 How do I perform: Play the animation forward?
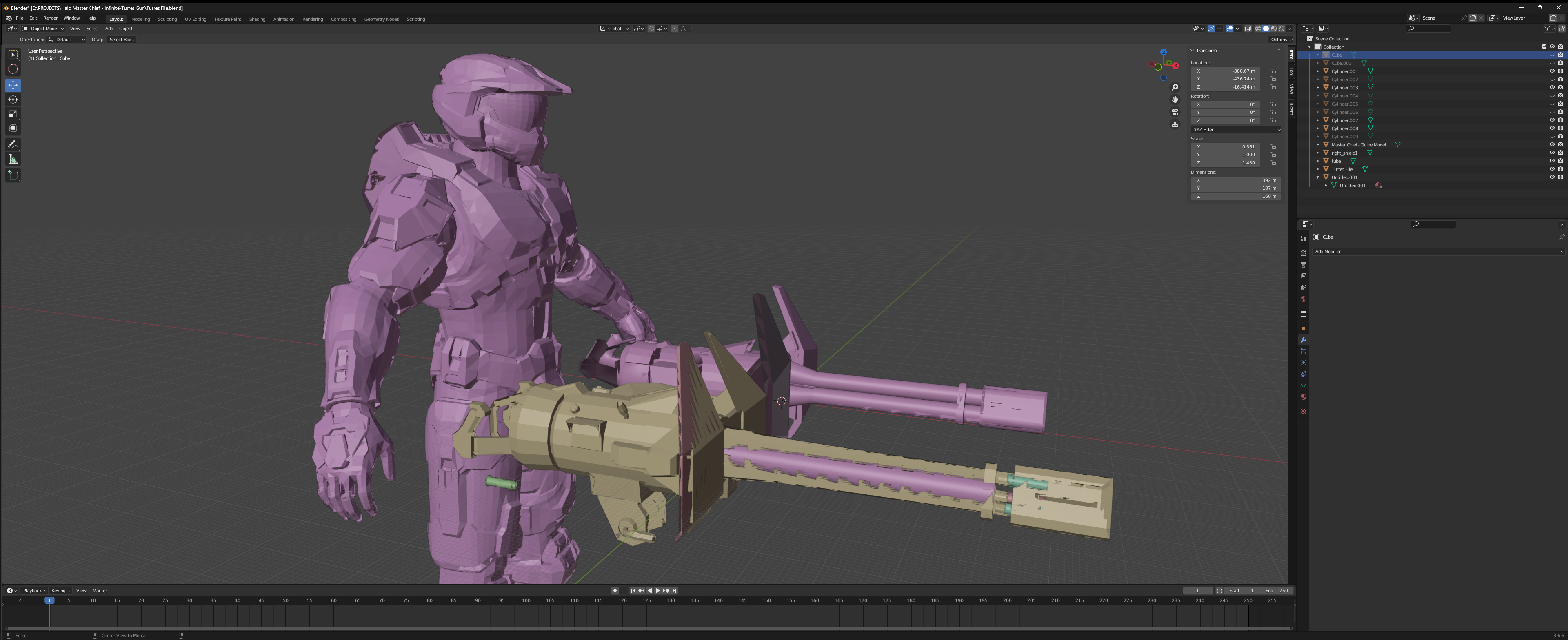[x=657, y=591]
